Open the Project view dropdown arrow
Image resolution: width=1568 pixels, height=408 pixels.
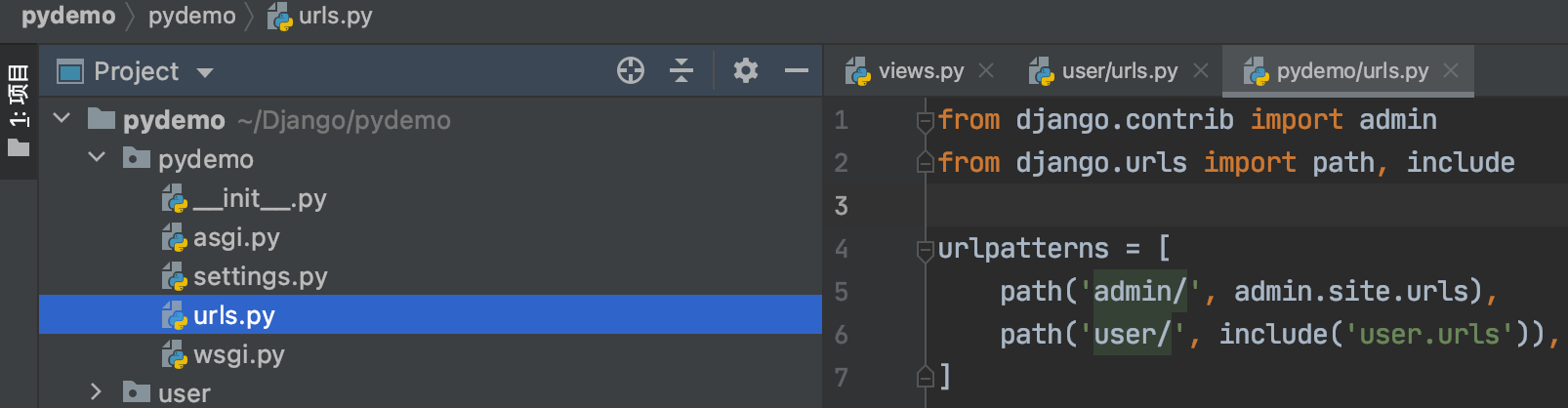click(205, 72)
